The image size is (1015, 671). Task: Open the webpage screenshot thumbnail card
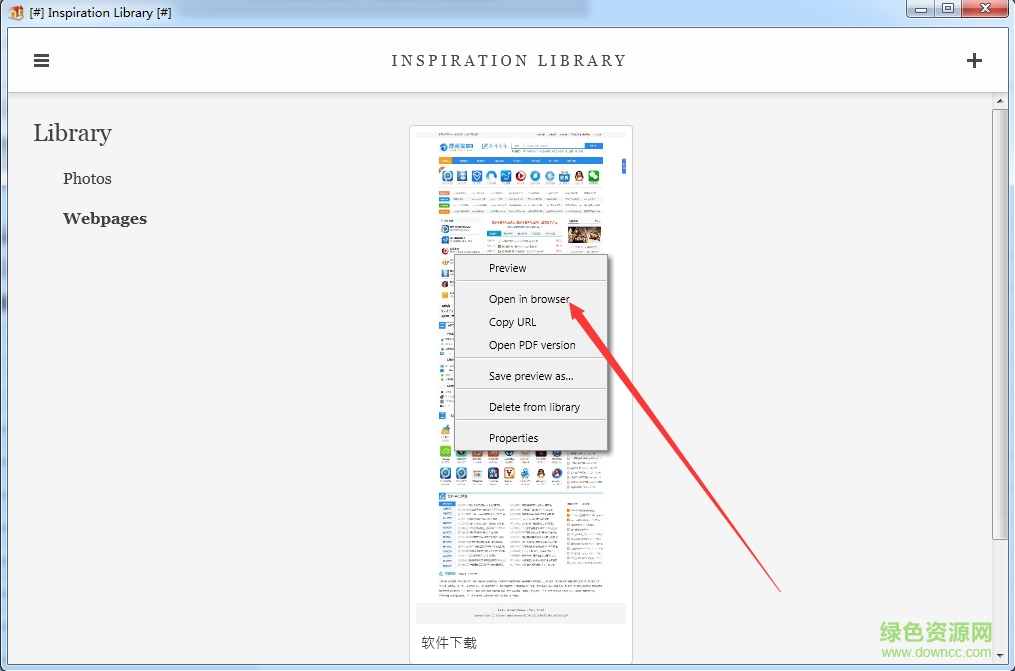point(521,395)
